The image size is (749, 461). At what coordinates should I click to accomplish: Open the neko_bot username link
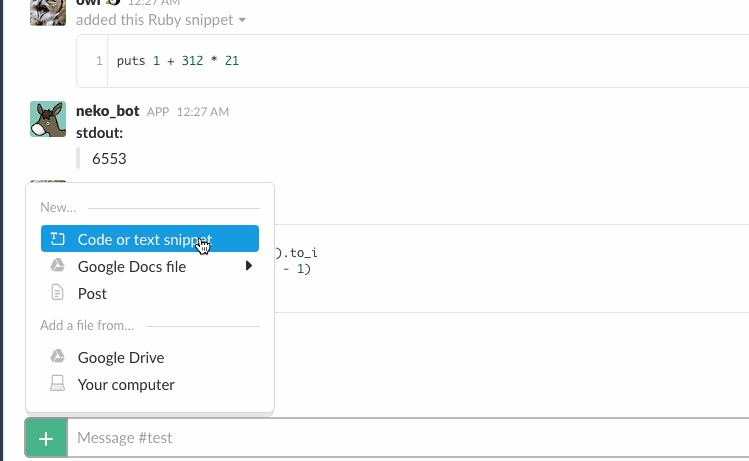108,111
